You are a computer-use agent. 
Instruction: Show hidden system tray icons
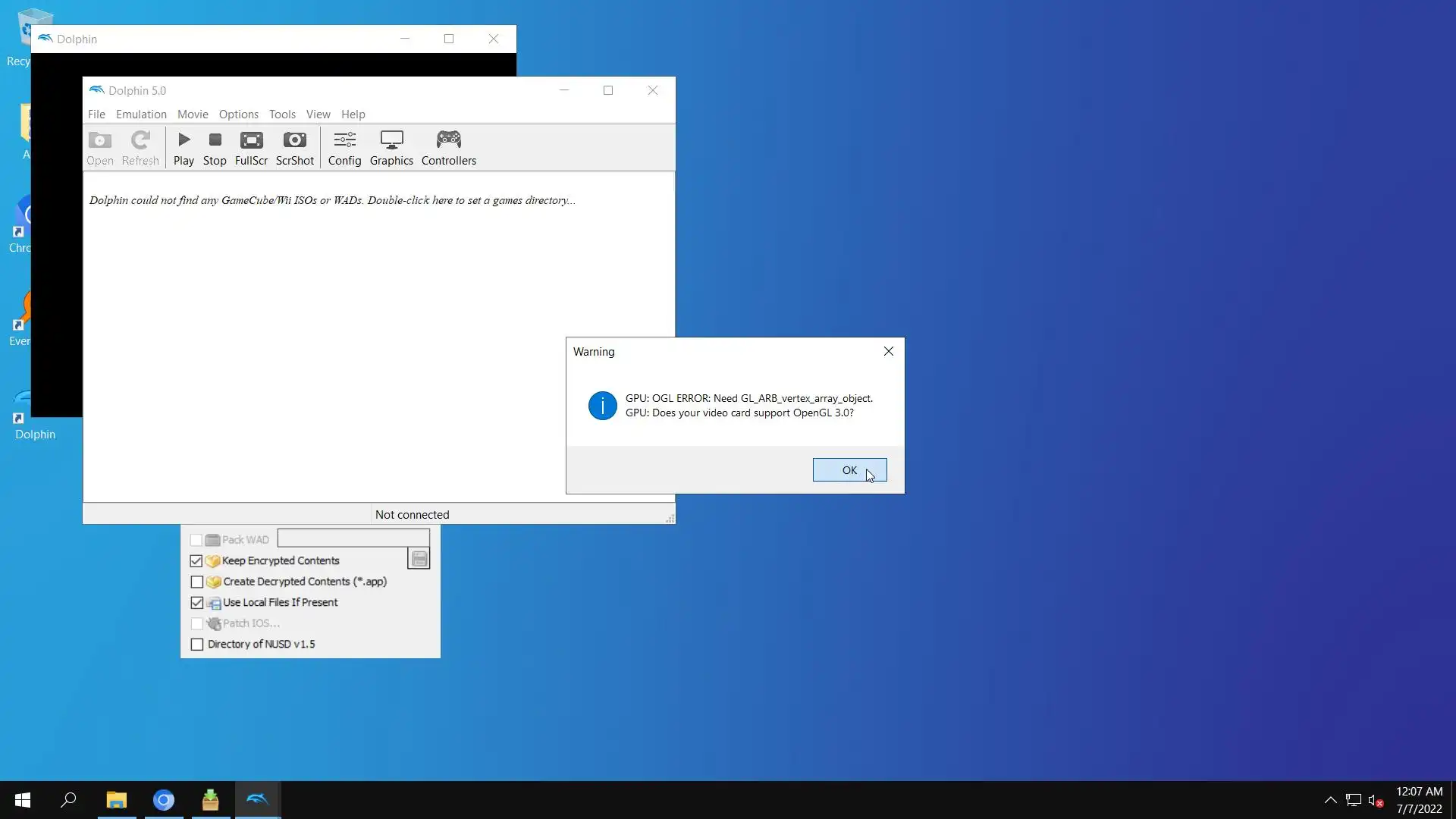tap(1330, 800)
